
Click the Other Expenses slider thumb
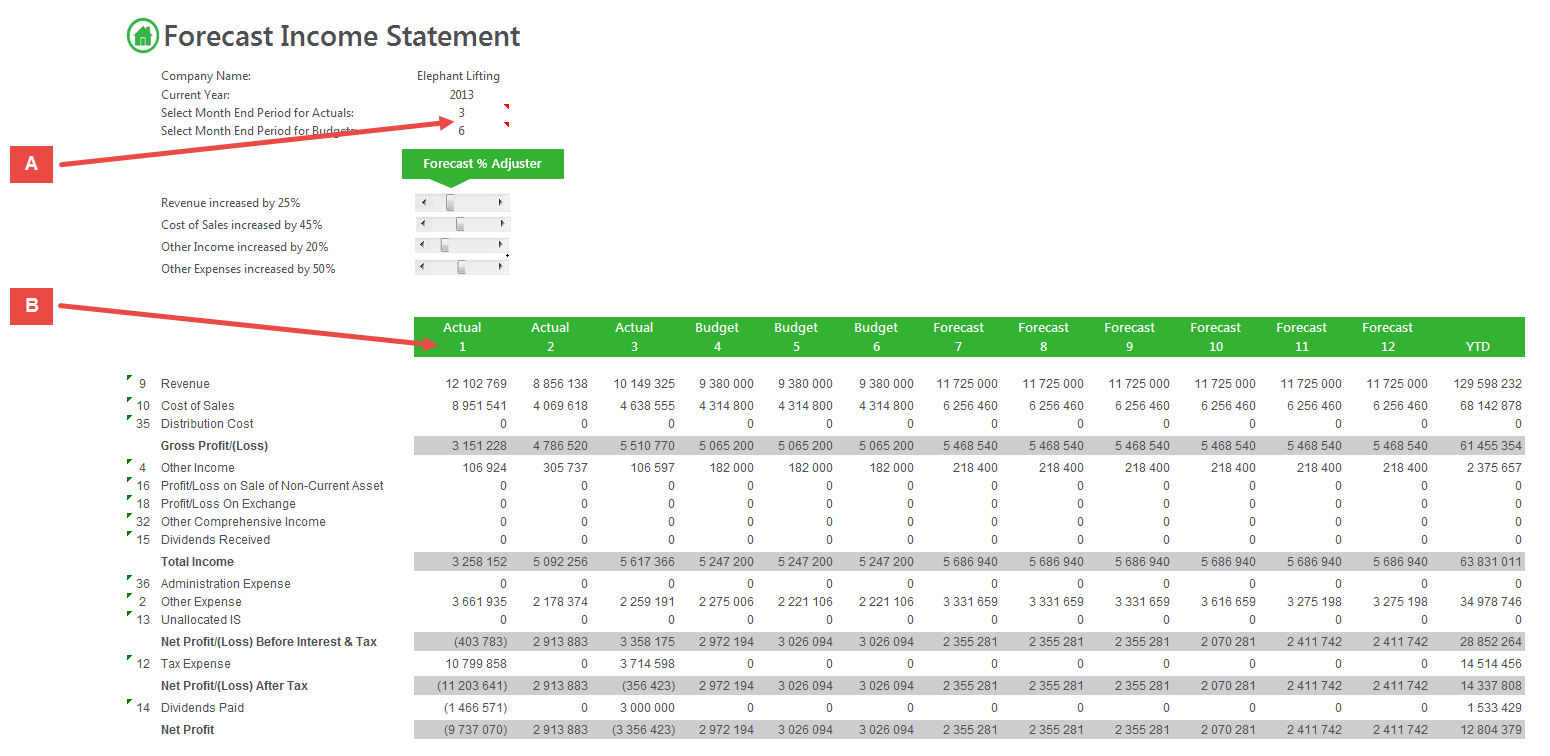461,267
